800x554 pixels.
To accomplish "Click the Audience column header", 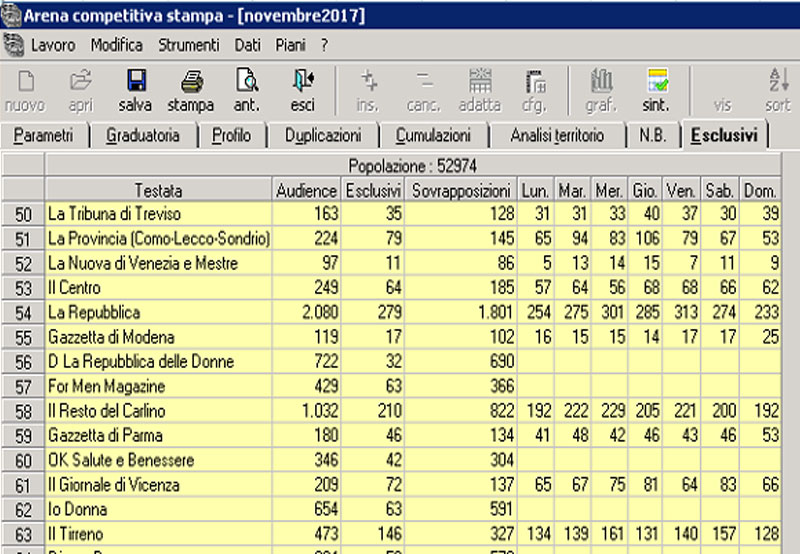I will click(305, 190).
